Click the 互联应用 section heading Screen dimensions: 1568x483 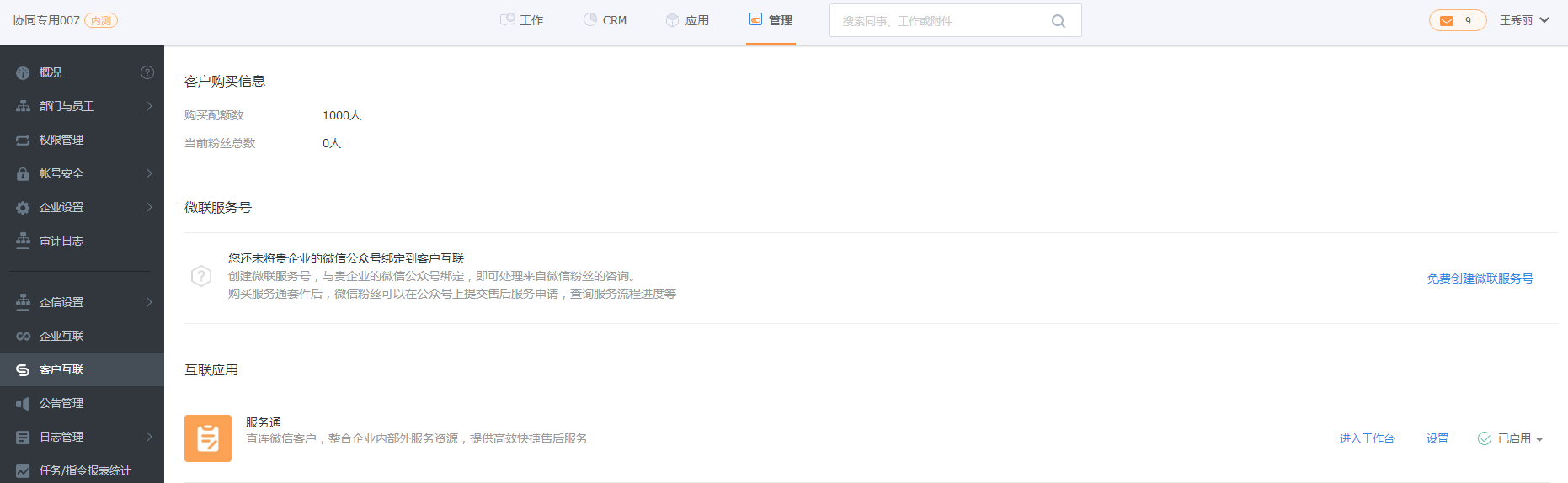point(211,370)
